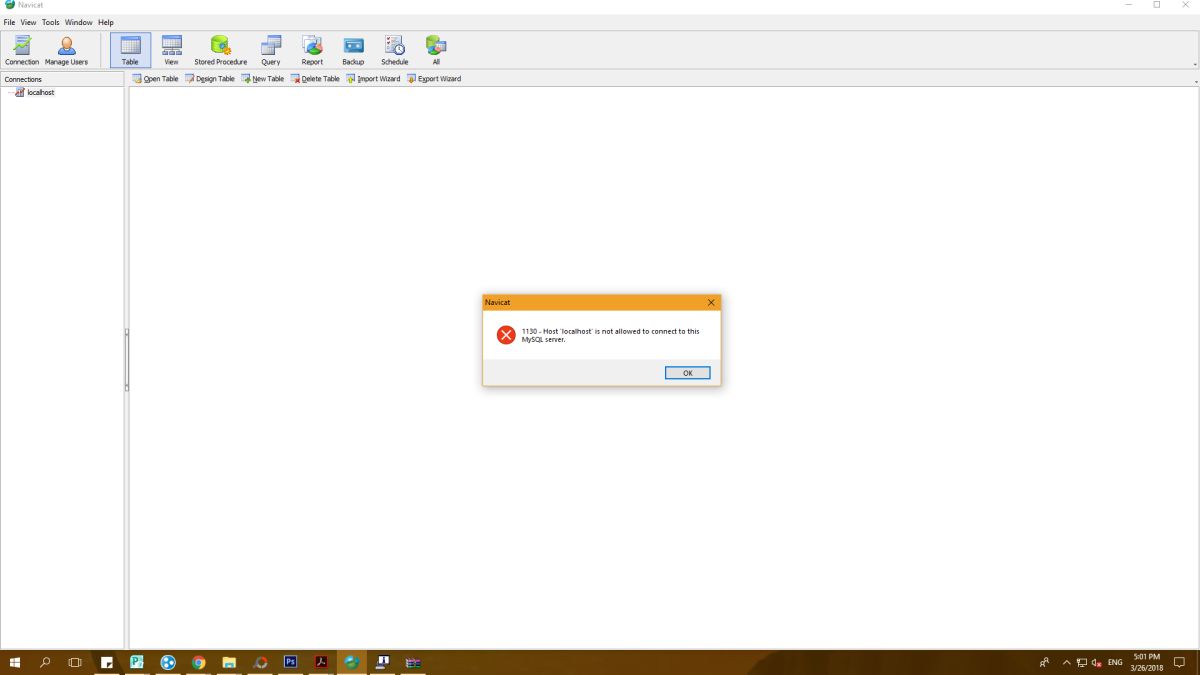The image size is (1200, 675).
Task: Launch the Export Wizard
Action: (x=434, y=79)
